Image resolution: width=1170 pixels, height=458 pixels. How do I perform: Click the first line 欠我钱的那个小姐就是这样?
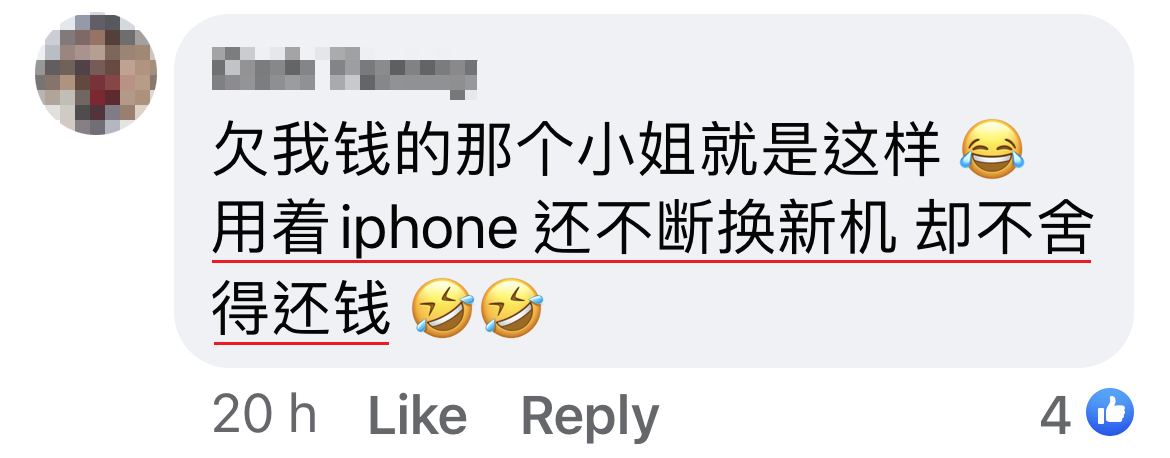576,150
